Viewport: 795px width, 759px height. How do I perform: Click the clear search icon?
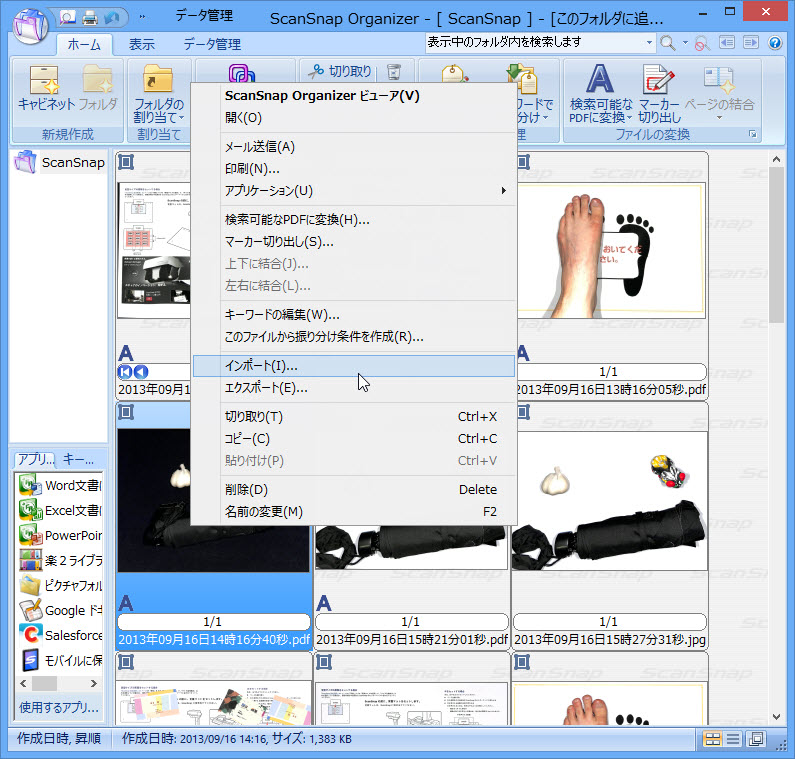click(702, 43)
